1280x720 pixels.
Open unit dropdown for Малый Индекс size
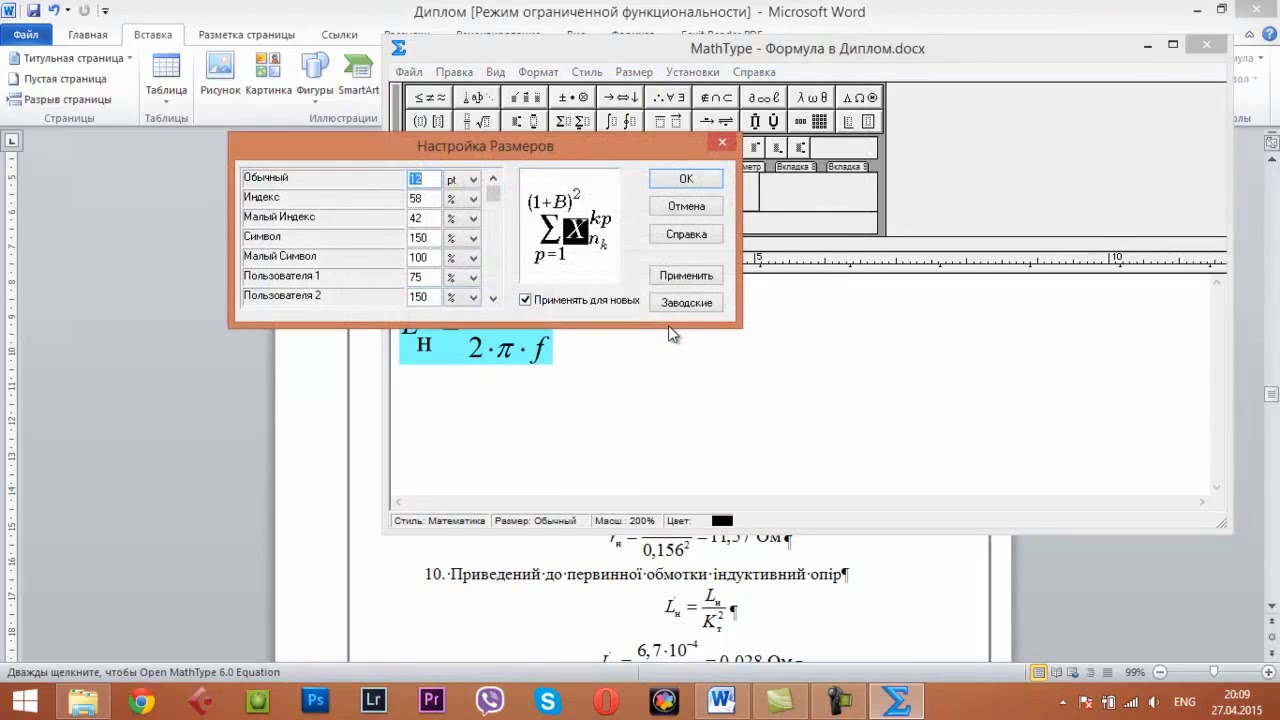(x=473, y=219)
